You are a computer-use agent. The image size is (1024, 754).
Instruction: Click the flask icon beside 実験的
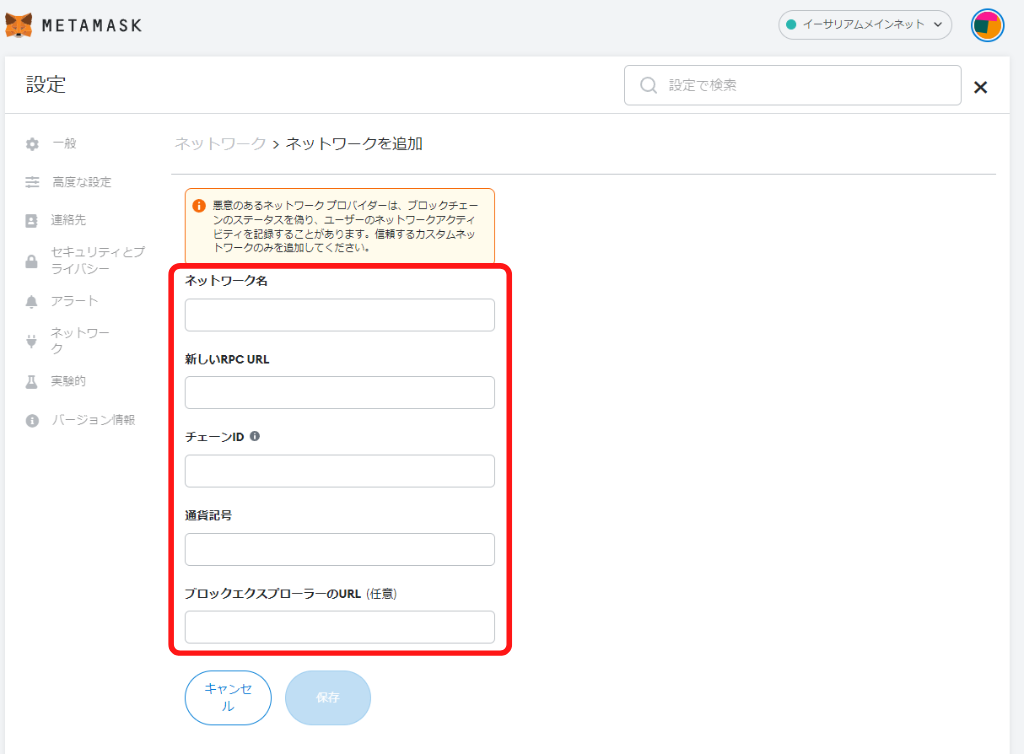click(x=31, y=382)
